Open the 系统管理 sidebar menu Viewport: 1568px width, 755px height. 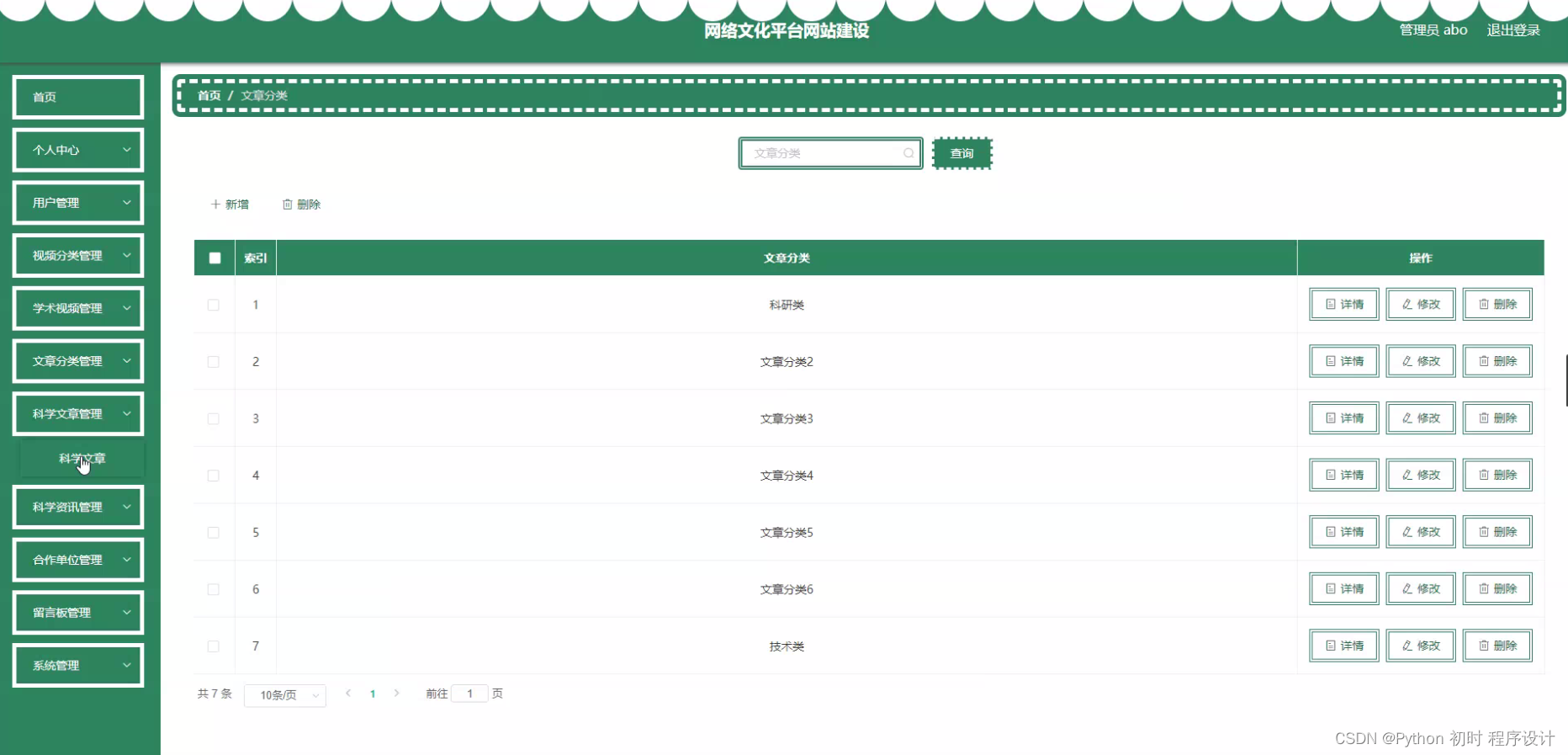tap(78, 665)
